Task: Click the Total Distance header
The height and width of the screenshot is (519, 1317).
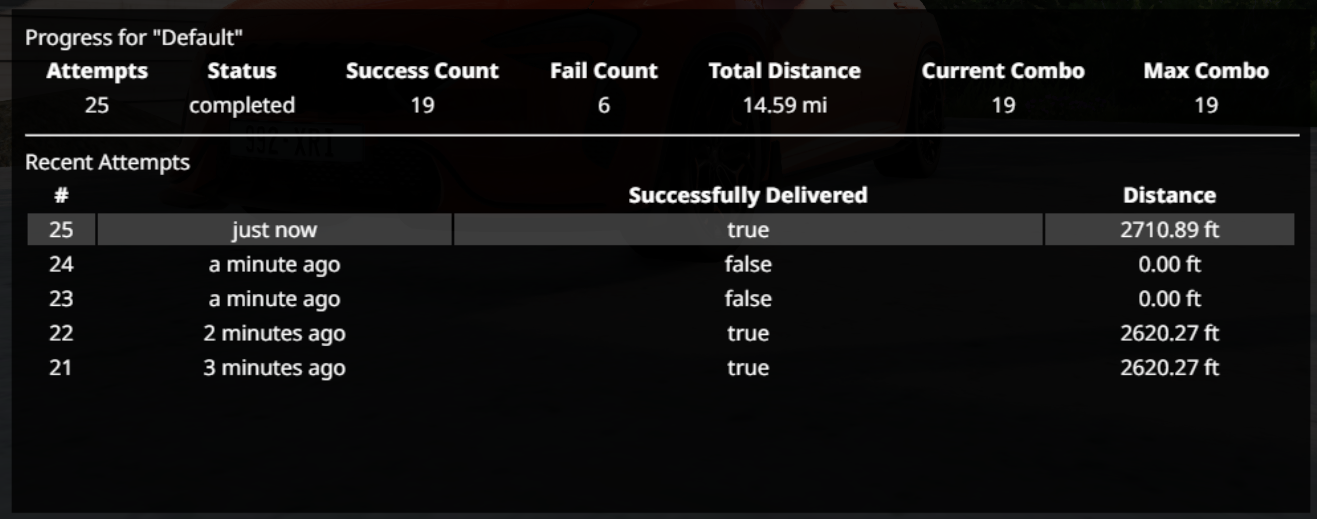Action: pyautogui.click(x=785, y=71)
